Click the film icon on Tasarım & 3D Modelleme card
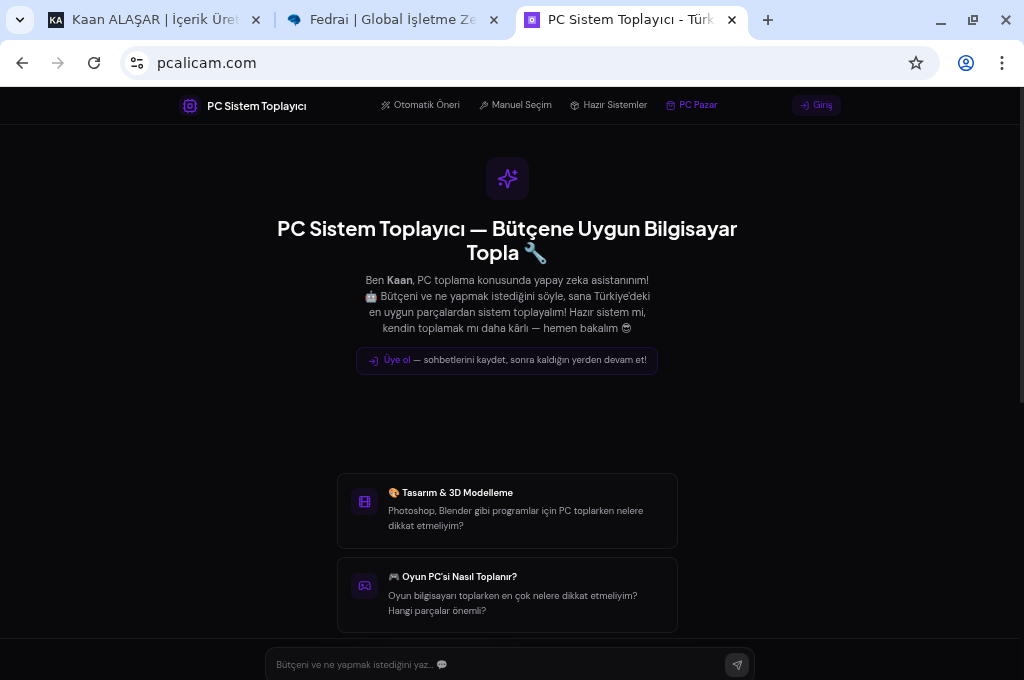Screen dimensions: 1024x680 (x=364, y=501)
